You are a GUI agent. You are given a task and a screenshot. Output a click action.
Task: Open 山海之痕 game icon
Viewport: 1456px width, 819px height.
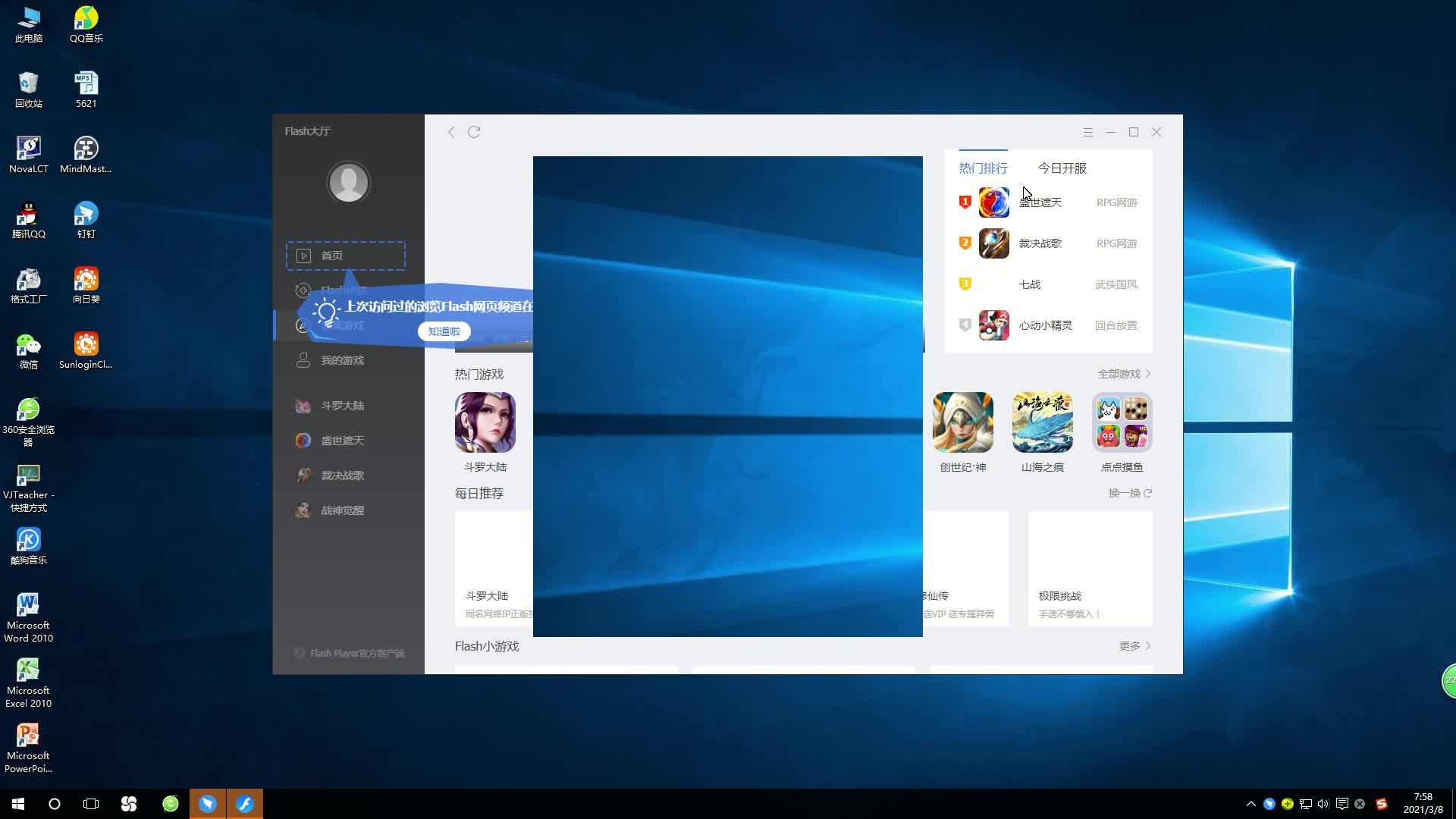pyautogui.click(x=1043, y=422)
